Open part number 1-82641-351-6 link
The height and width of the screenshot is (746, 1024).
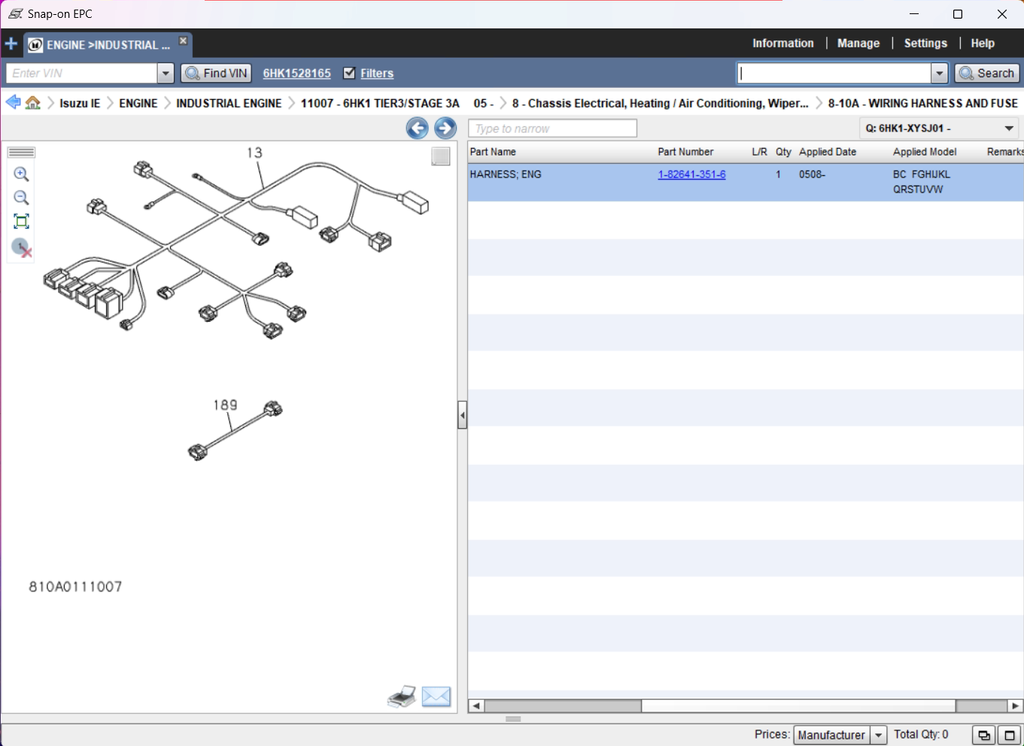691,174
